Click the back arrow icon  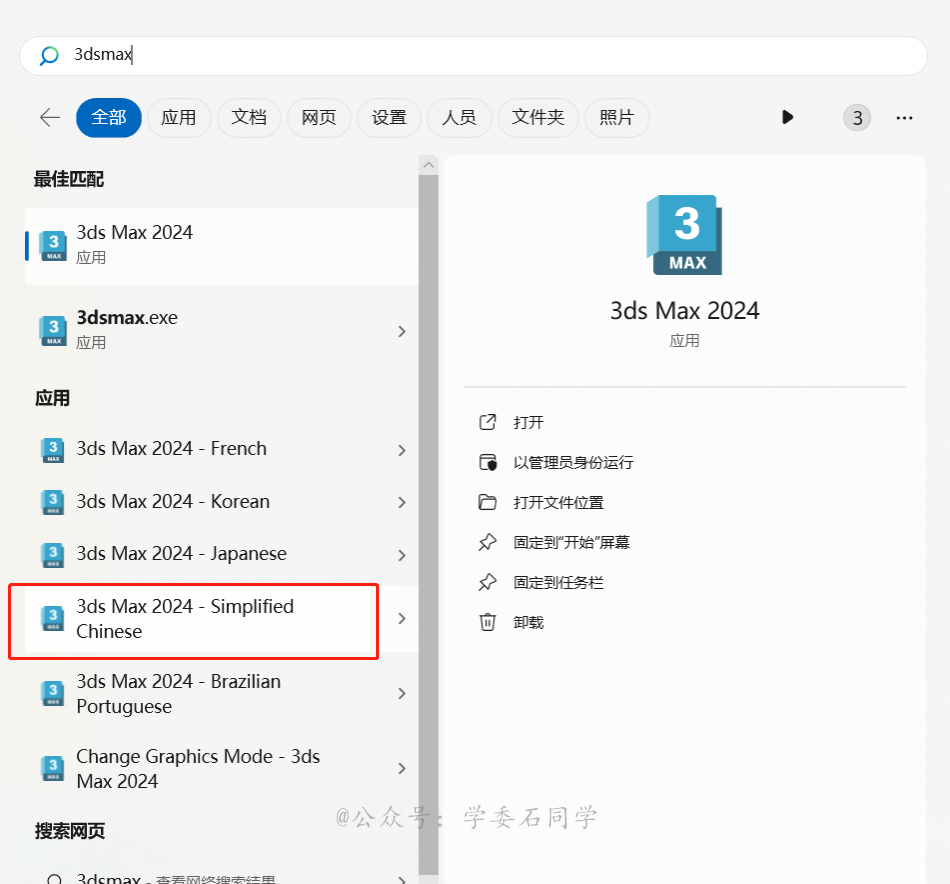click(x=50, y=118)
